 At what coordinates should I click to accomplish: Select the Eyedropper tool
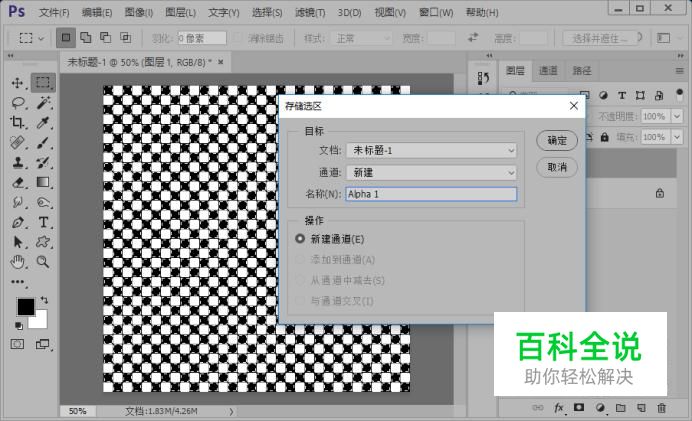(43, 122)
